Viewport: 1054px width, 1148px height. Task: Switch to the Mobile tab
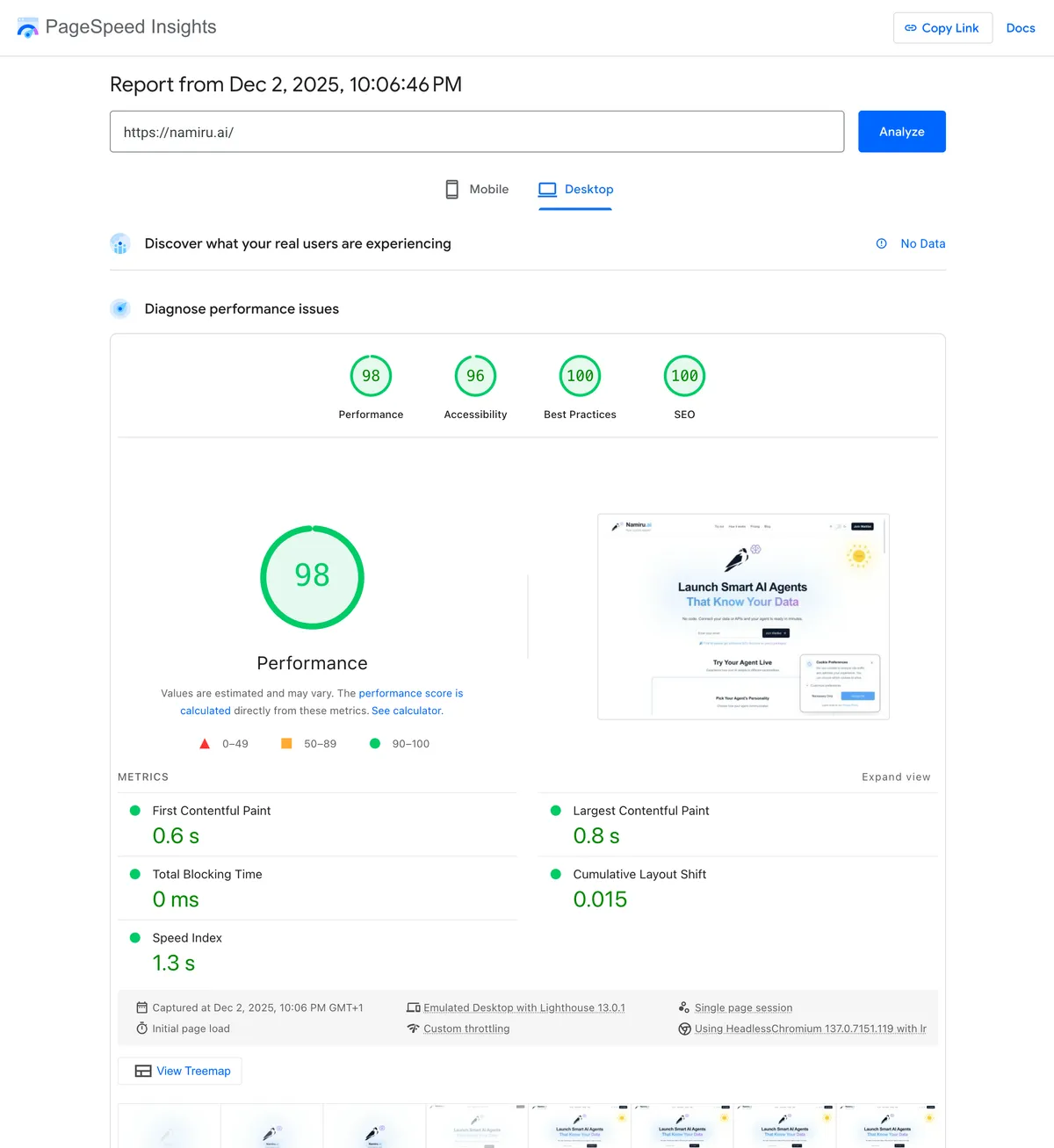[477, 190]
